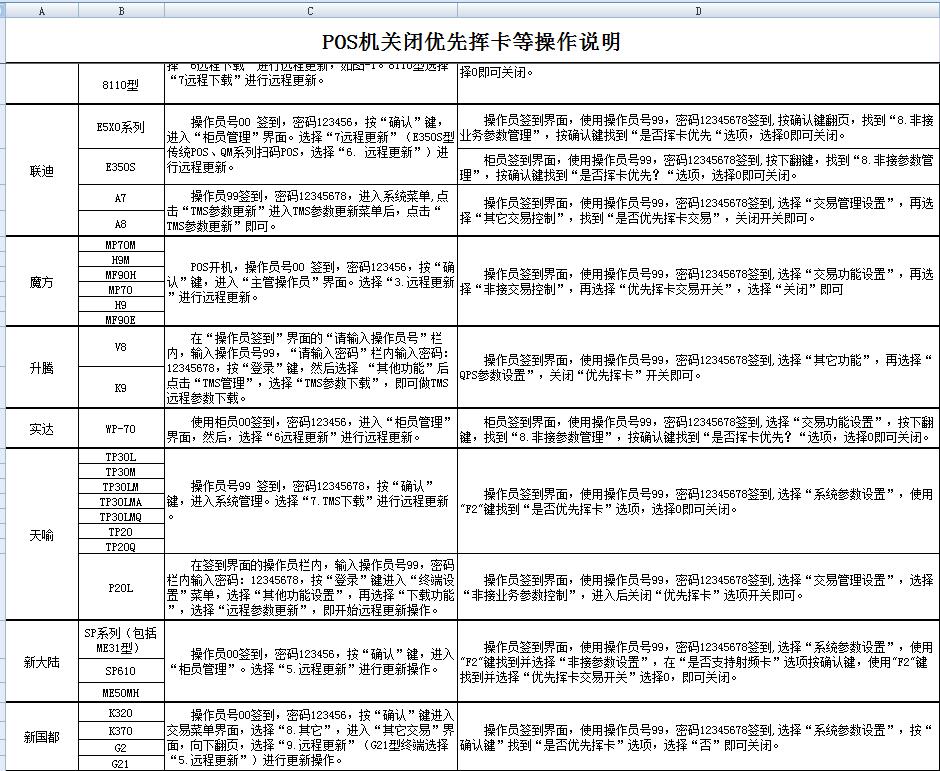Image resolution: width=940 pixels, height=771 pixels.
Task: Select the E350S cell
Action: pos(120,169)
